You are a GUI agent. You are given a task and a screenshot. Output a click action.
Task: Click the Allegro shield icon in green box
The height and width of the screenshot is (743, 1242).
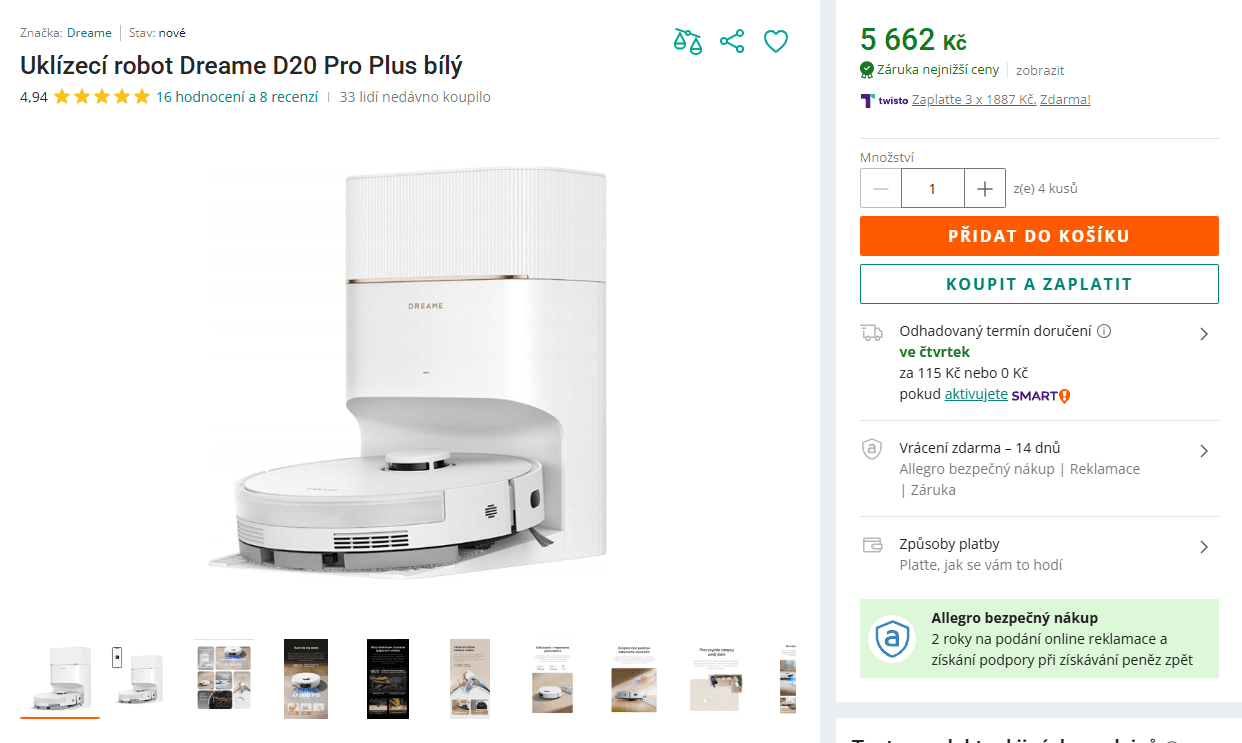(x=891, y=637)
